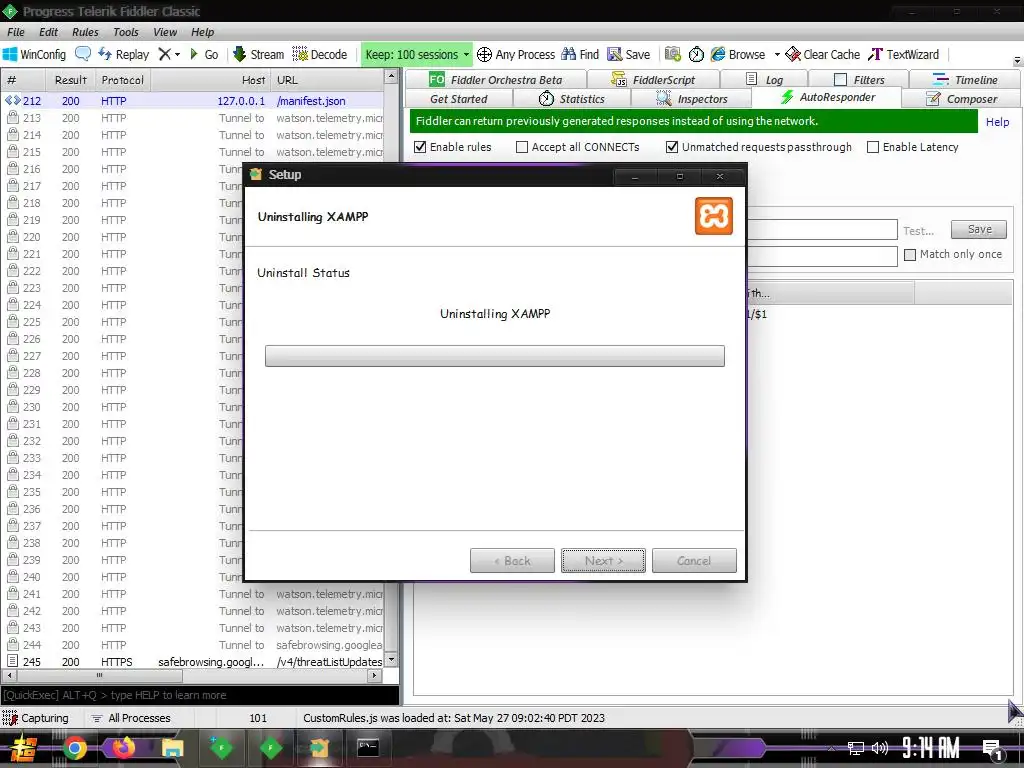Viewport: 1024px width, 768px height.
Task: Expand the toolbar overflow arrow
Action: tap(1017, 60)
